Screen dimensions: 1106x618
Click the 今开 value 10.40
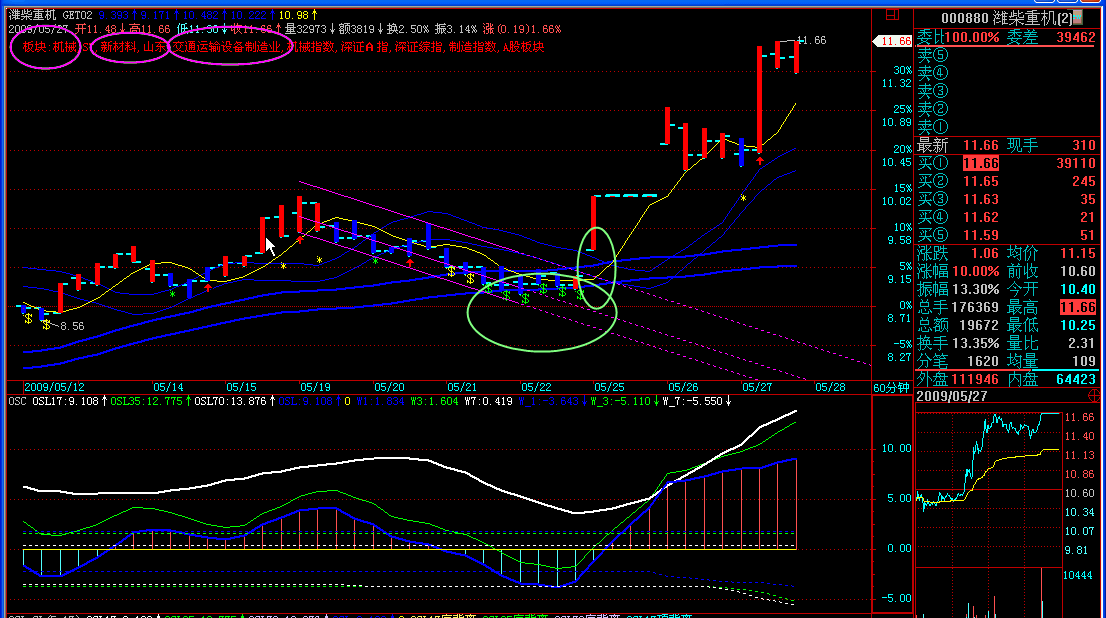tap(1078, 289)
